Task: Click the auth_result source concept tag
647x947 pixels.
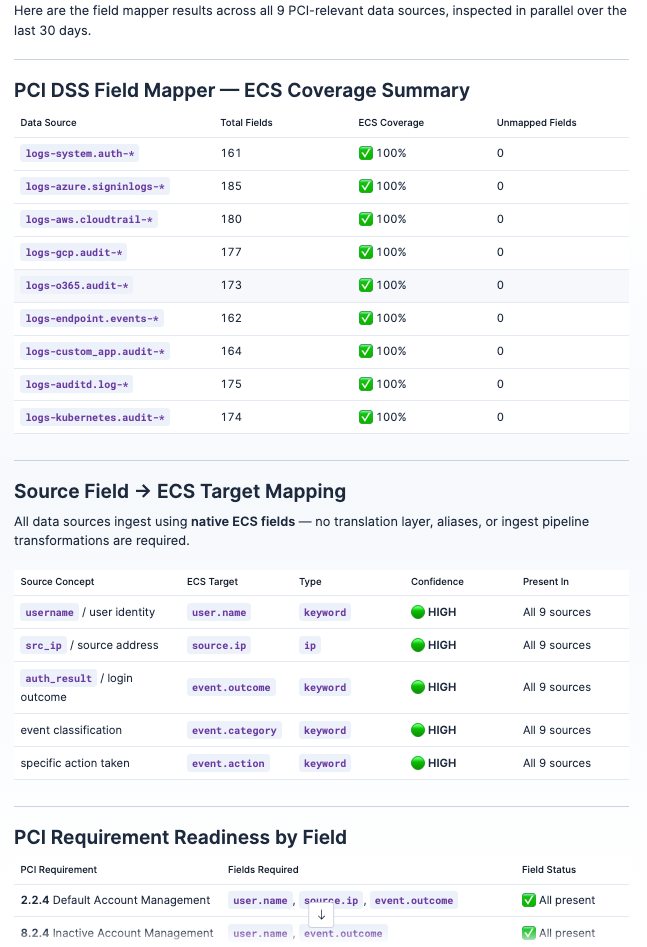Action: 59,678
